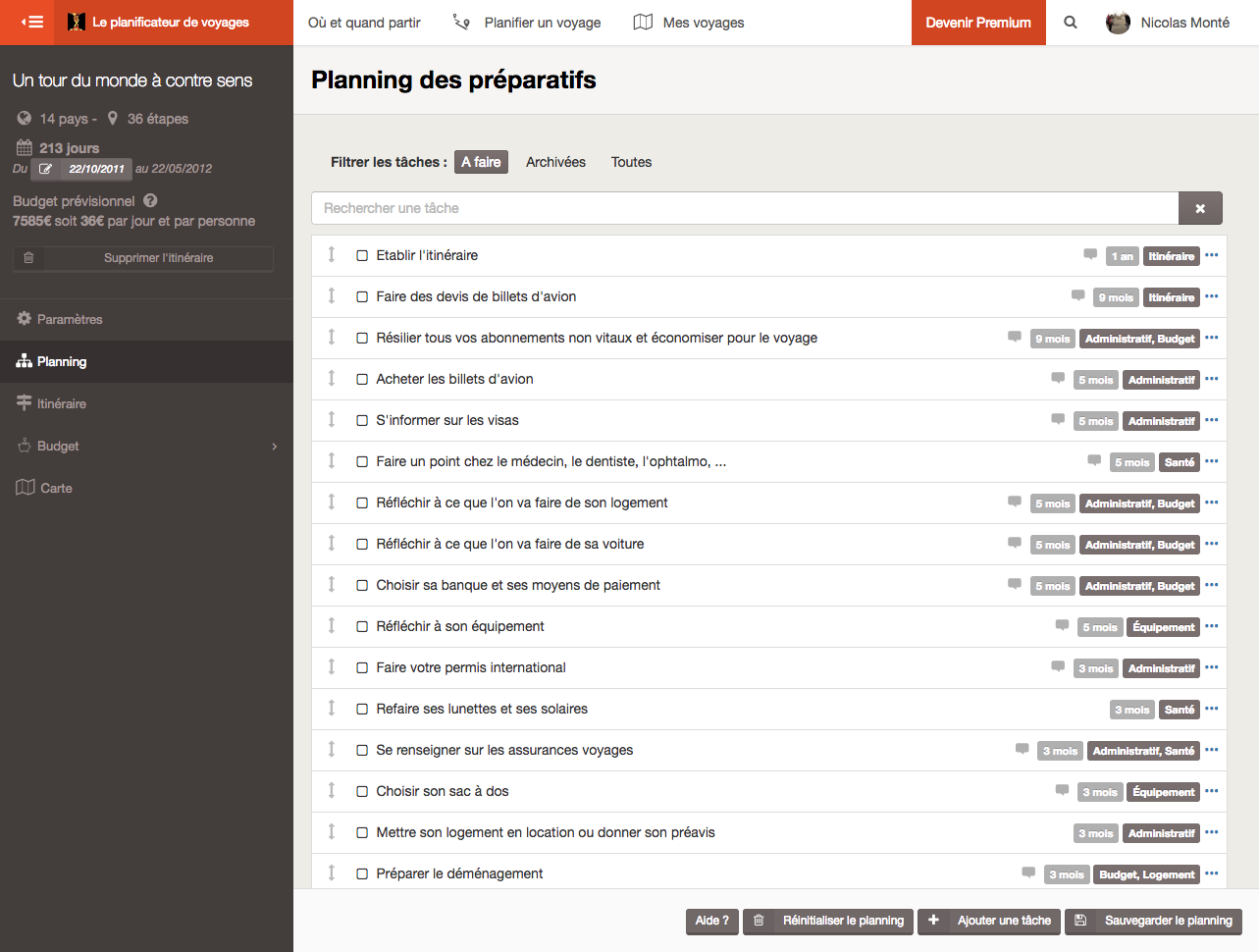Clear search with the X button
The height and width of the screenshot is (952, 1259).
1200,208
